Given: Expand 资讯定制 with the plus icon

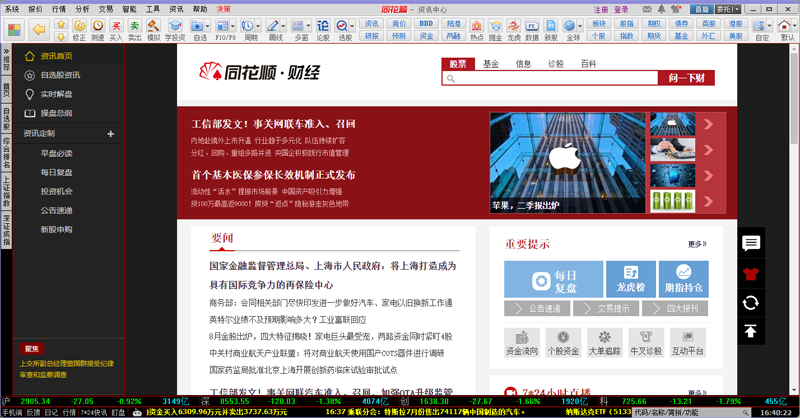Looking at the screenshot, I should tap(111, 133).
